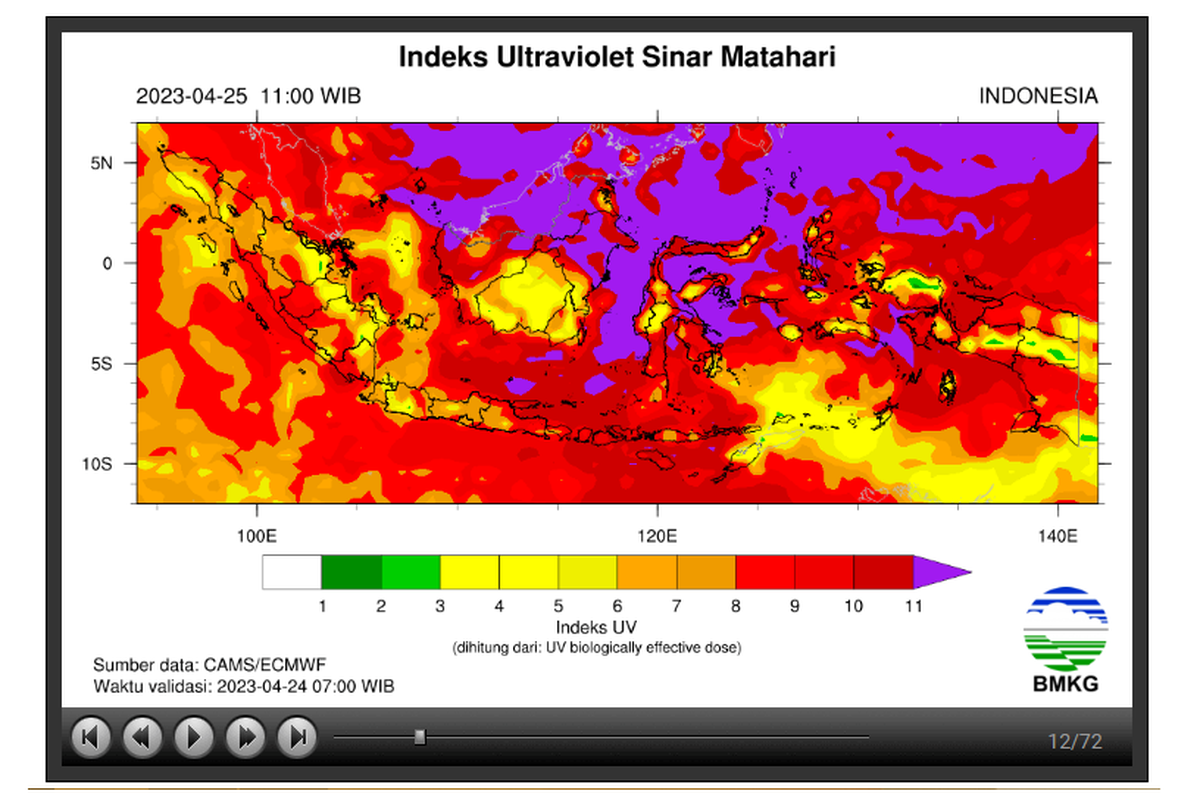
Task: Click the white swatch in UV legend
Action: point(292,572)
